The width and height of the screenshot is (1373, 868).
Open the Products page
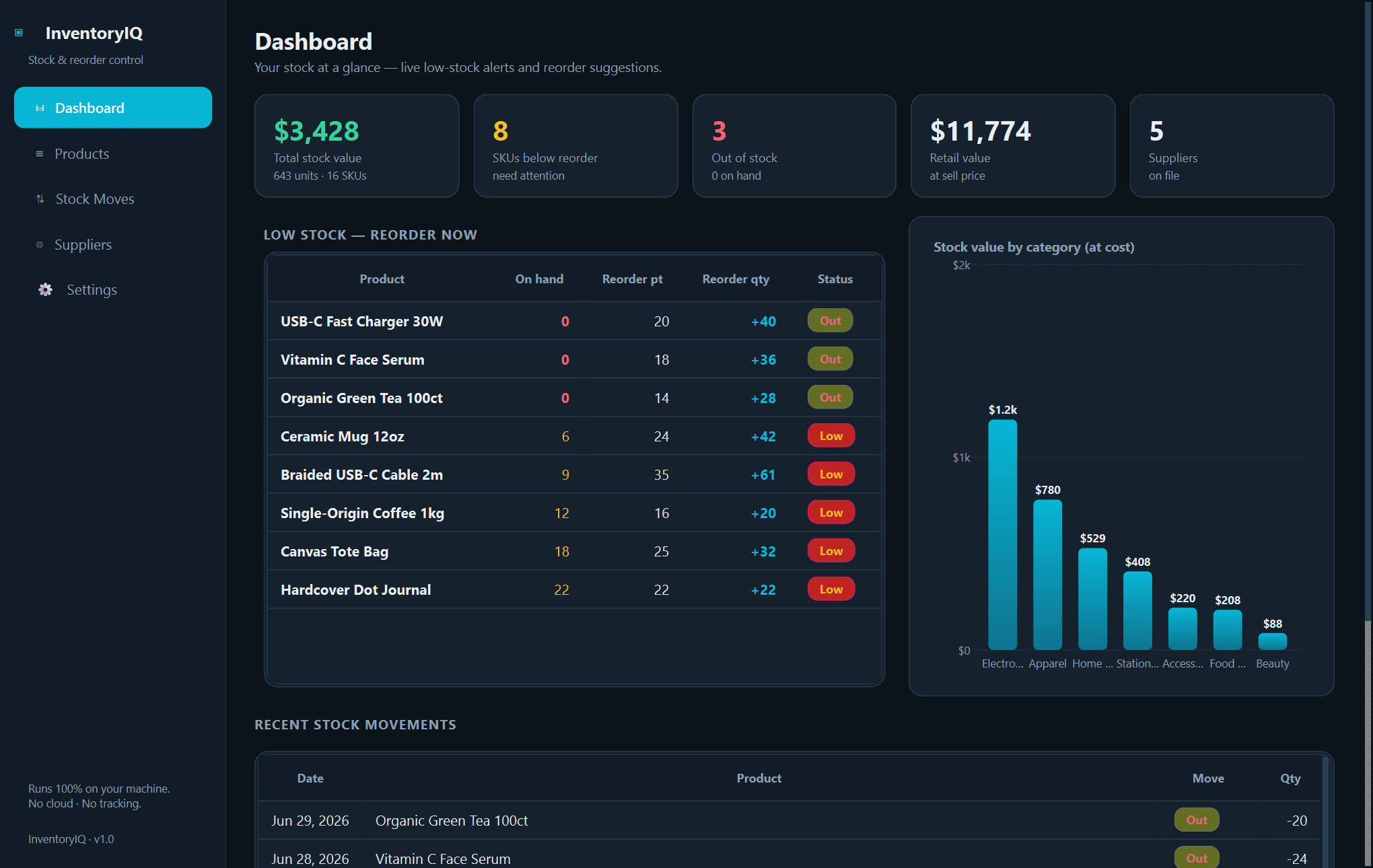(x=113, y=154)
